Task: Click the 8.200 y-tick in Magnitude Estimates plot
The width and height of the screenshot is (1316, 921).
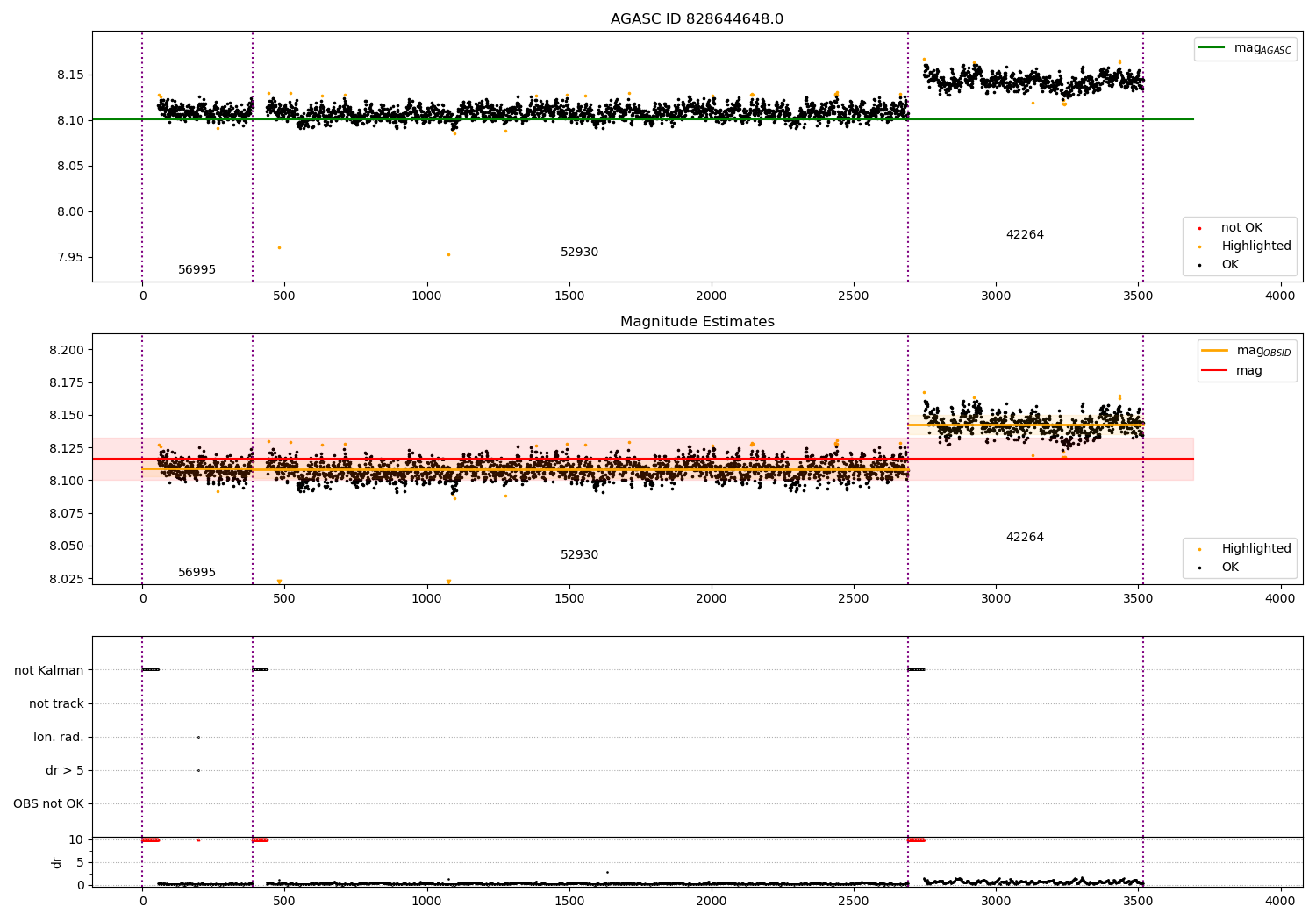Action: [68, 351]
